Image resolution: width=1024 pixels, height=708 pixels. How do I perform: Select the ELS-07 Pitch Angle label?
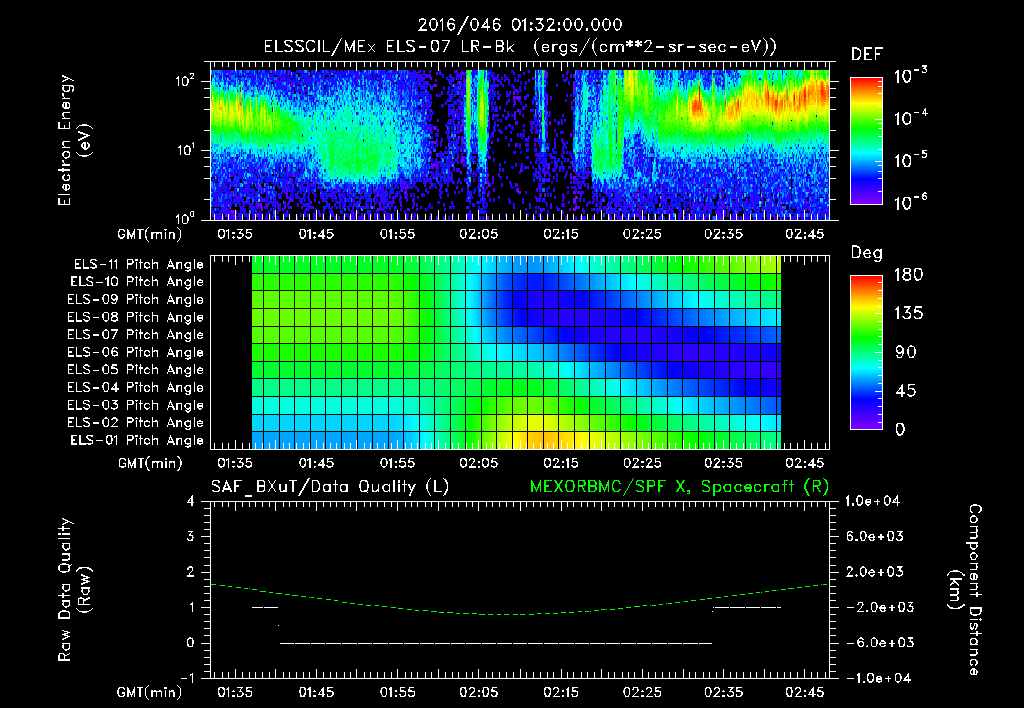136,334
